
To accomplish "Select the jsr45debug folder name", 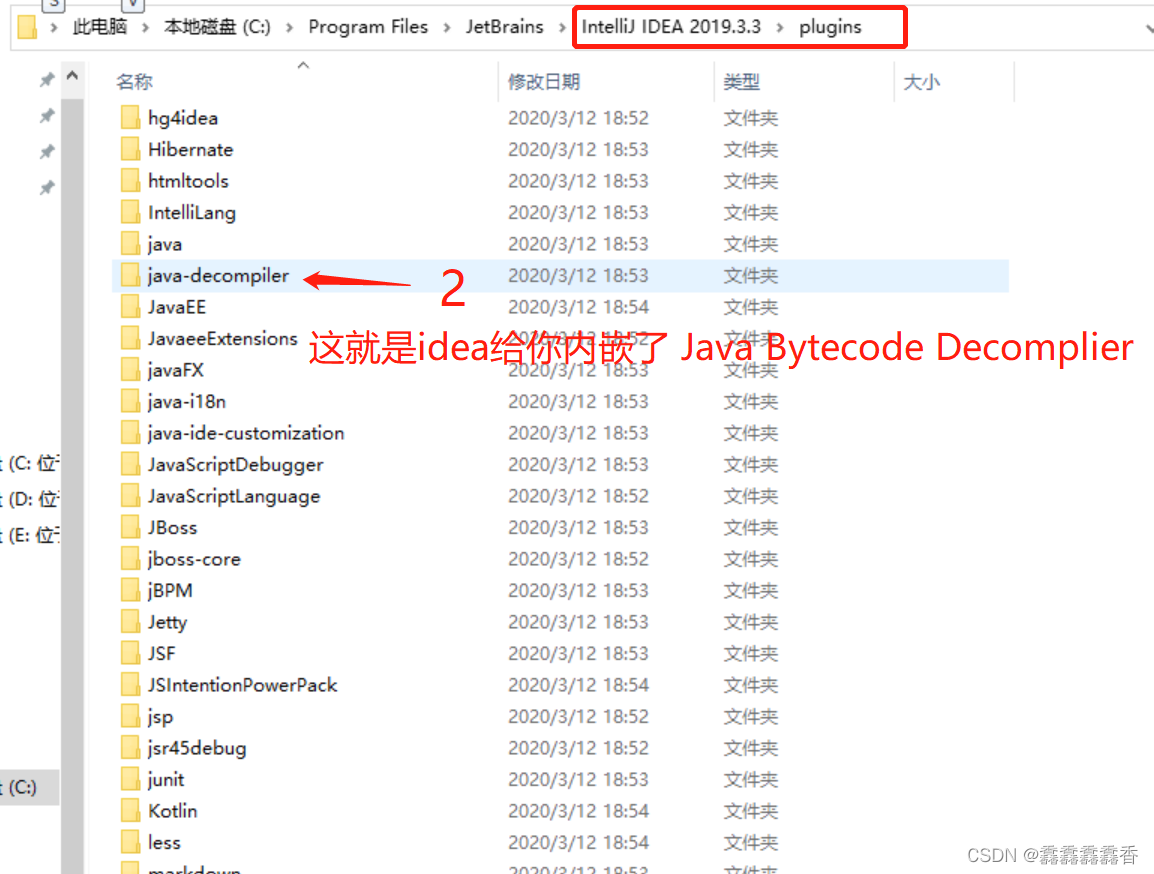I will click(x=197, y=748).
